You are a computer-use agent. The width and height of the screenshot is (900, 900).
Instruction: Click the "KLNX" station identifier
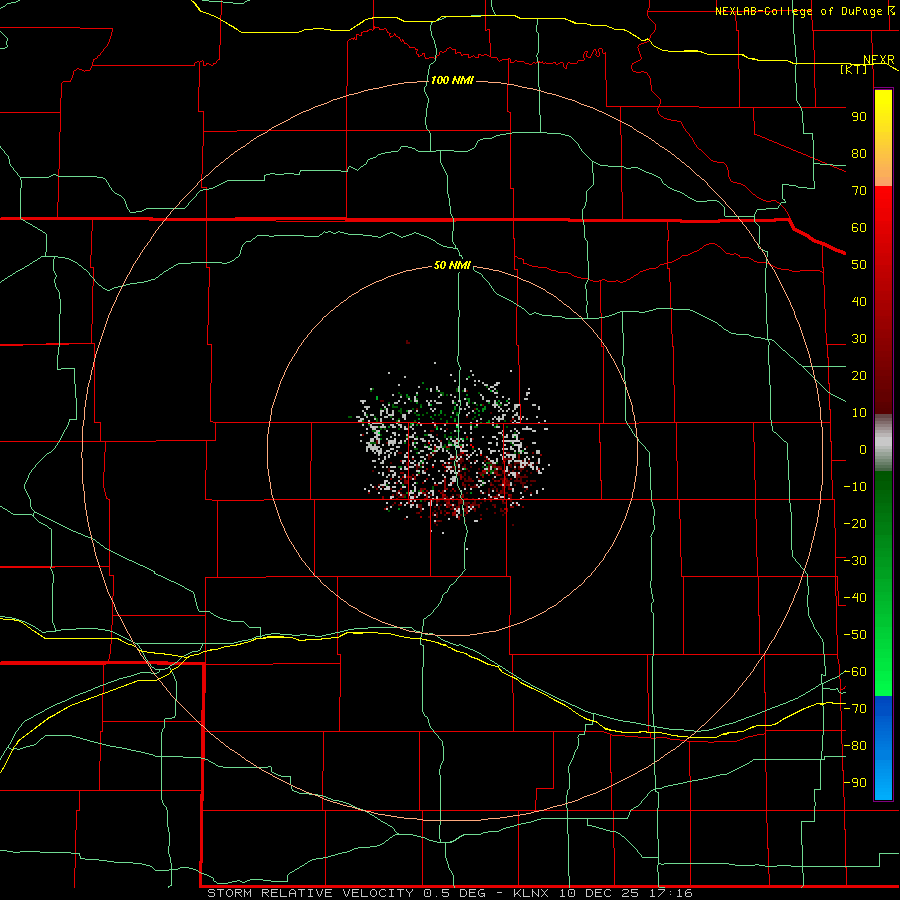(531, 893)
